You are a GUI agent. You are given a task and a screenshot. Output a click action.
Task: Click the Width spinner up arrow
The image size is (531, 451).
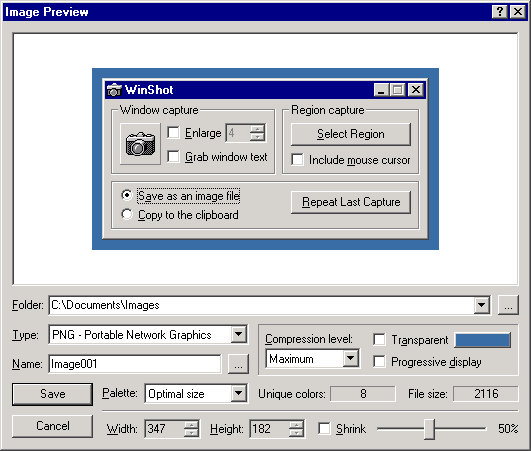point(192,425)
